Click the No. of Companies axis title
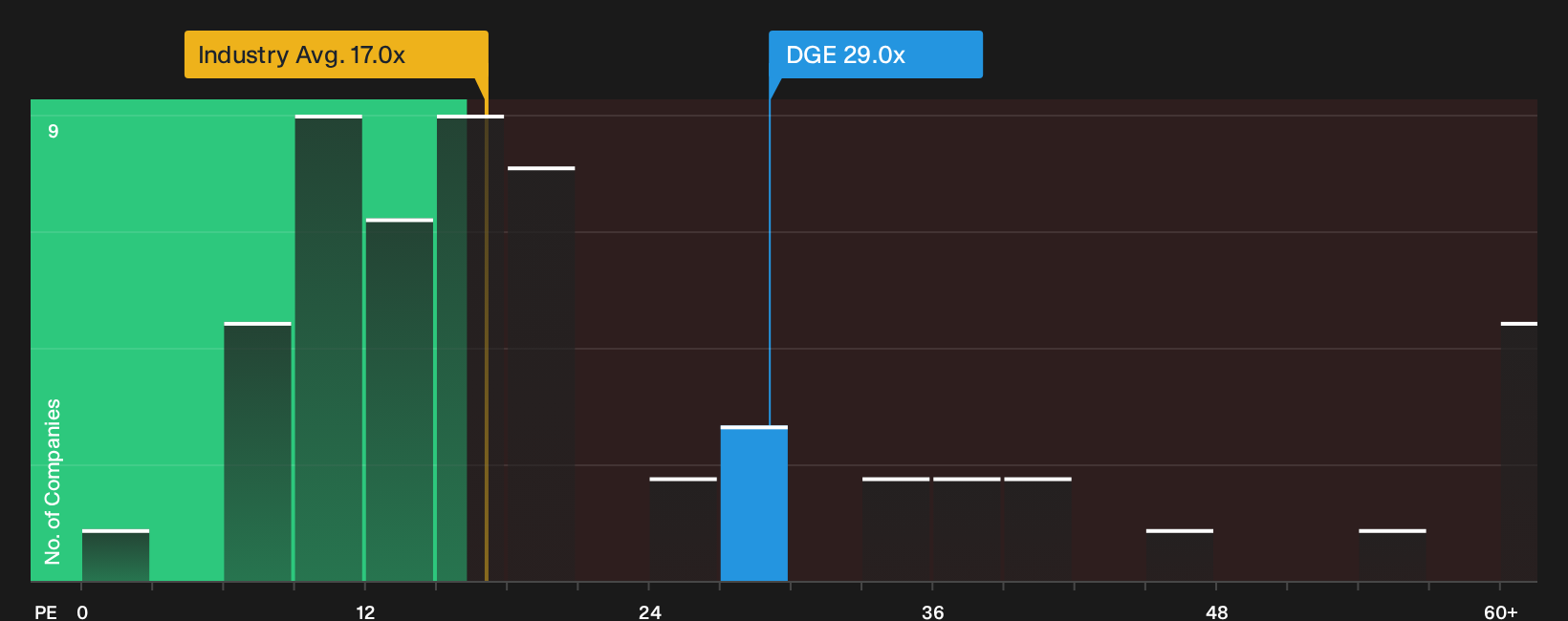 pos(53,481)
